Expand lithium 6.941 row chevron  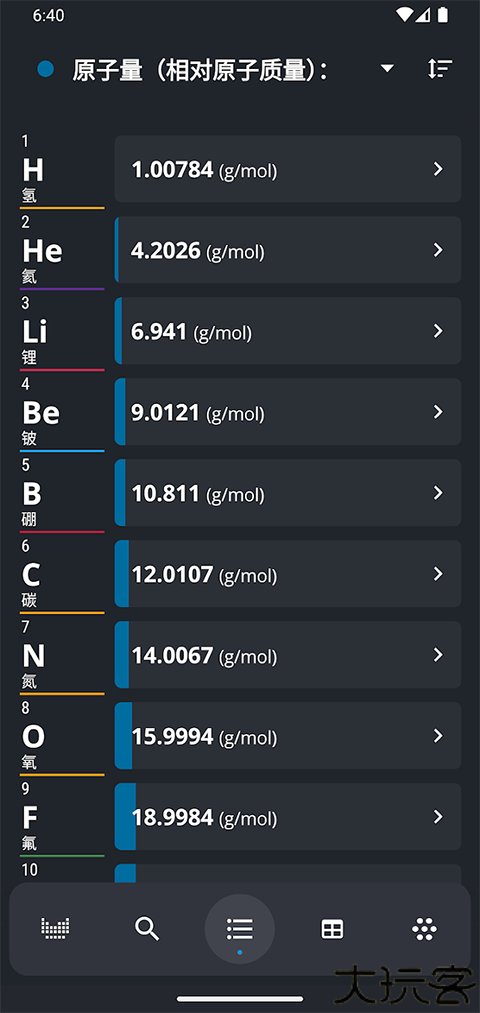(x=438, y=331)
